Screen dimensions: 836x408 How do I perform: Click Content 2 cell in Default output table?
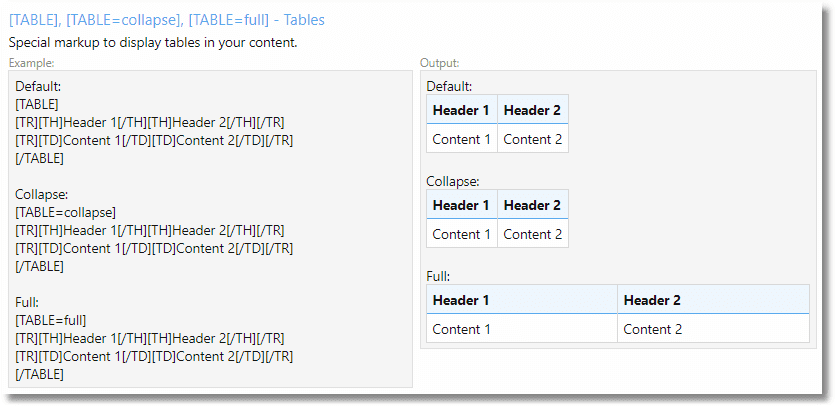point(532,139)
